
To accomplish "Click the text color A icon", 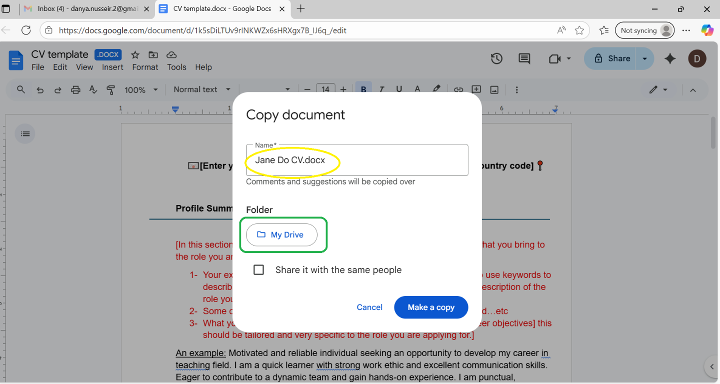I will pos(417,90).
